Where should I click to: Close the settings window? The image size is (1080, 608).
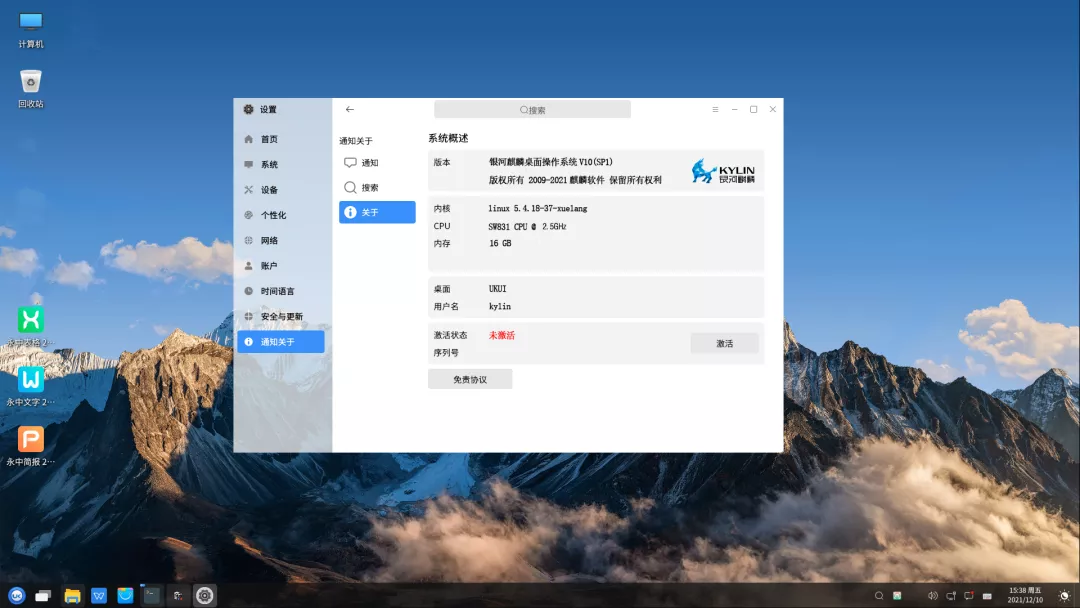tap(773, 109)
